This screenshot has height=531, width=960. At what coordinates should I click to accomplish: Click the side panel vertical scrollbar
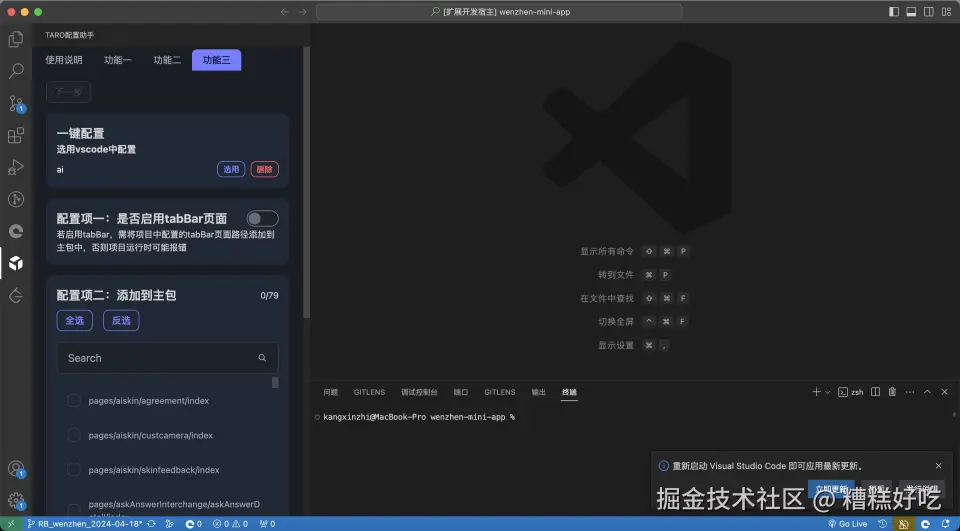pos(307,183)
